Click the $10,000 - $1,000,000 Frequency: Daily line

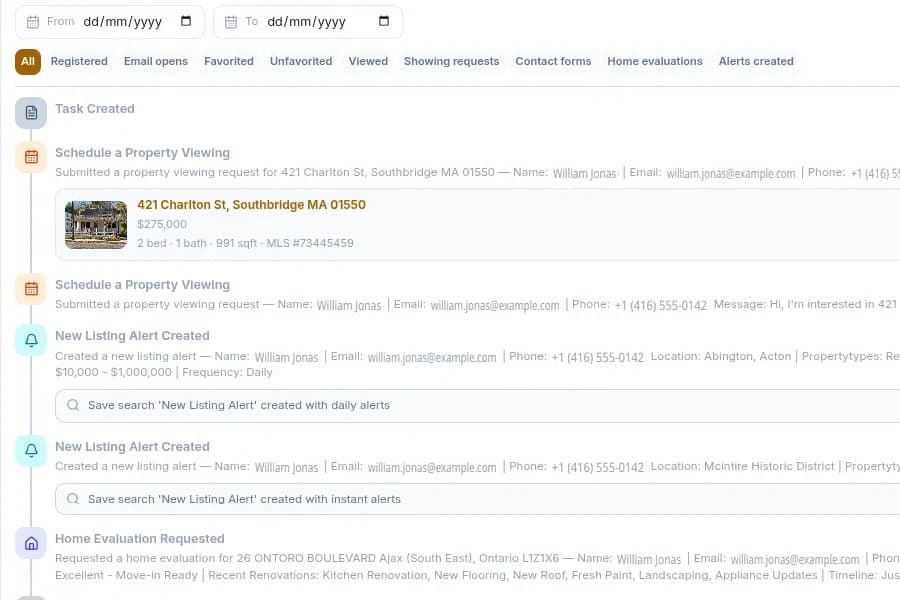point(164,372)
